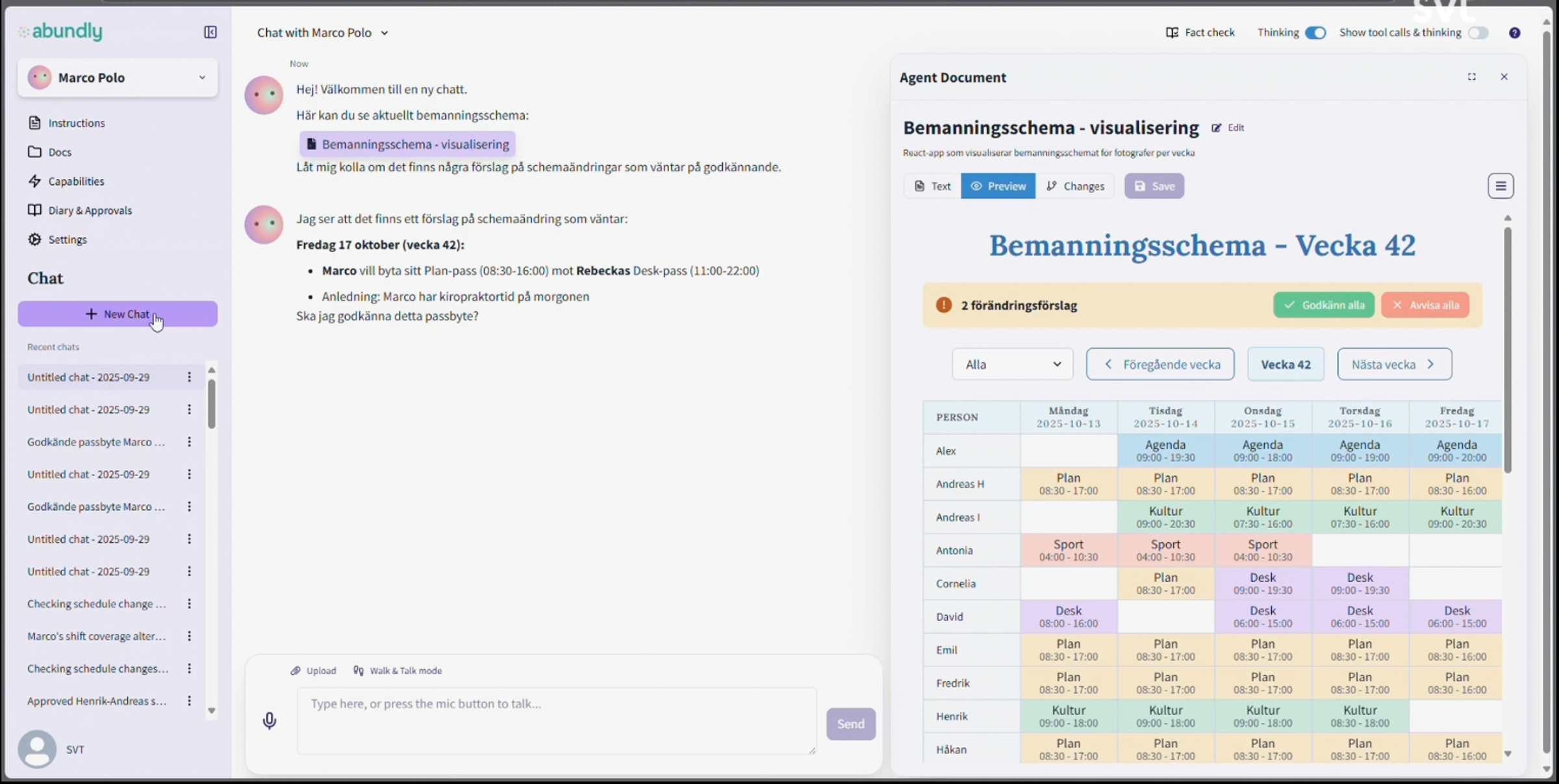Viewport: 1559px width, 784px height.
Task: Collapse the sidebar with panel icon
Action: click(x=210, y=32)
